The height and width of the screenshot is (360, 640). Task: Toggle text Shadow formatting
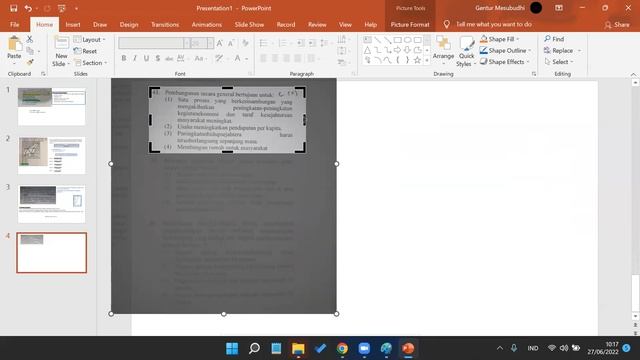pyautogui.click(x=158, y=58)
